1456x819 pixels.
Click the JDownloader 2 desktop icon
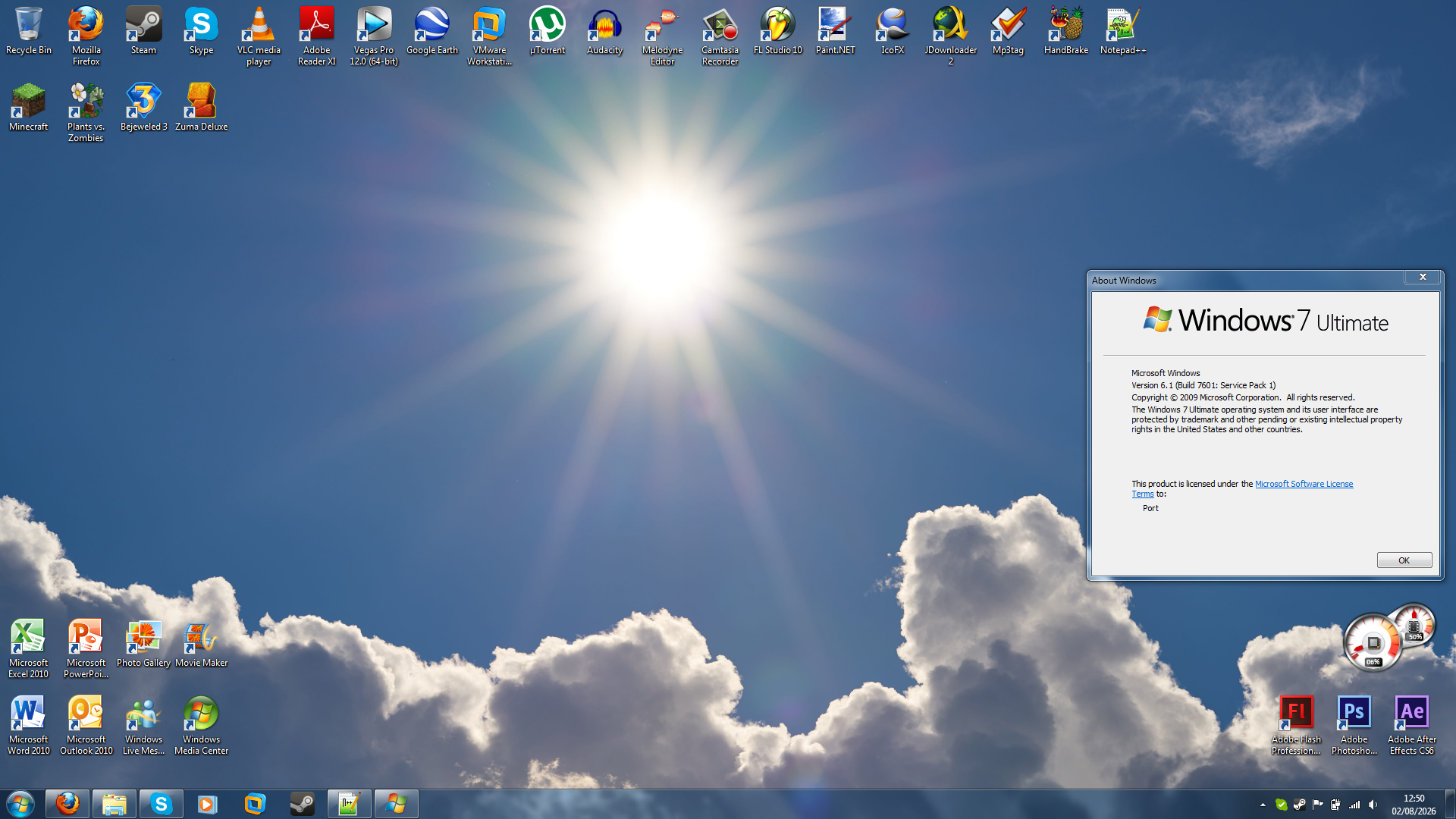click(950, 36)
